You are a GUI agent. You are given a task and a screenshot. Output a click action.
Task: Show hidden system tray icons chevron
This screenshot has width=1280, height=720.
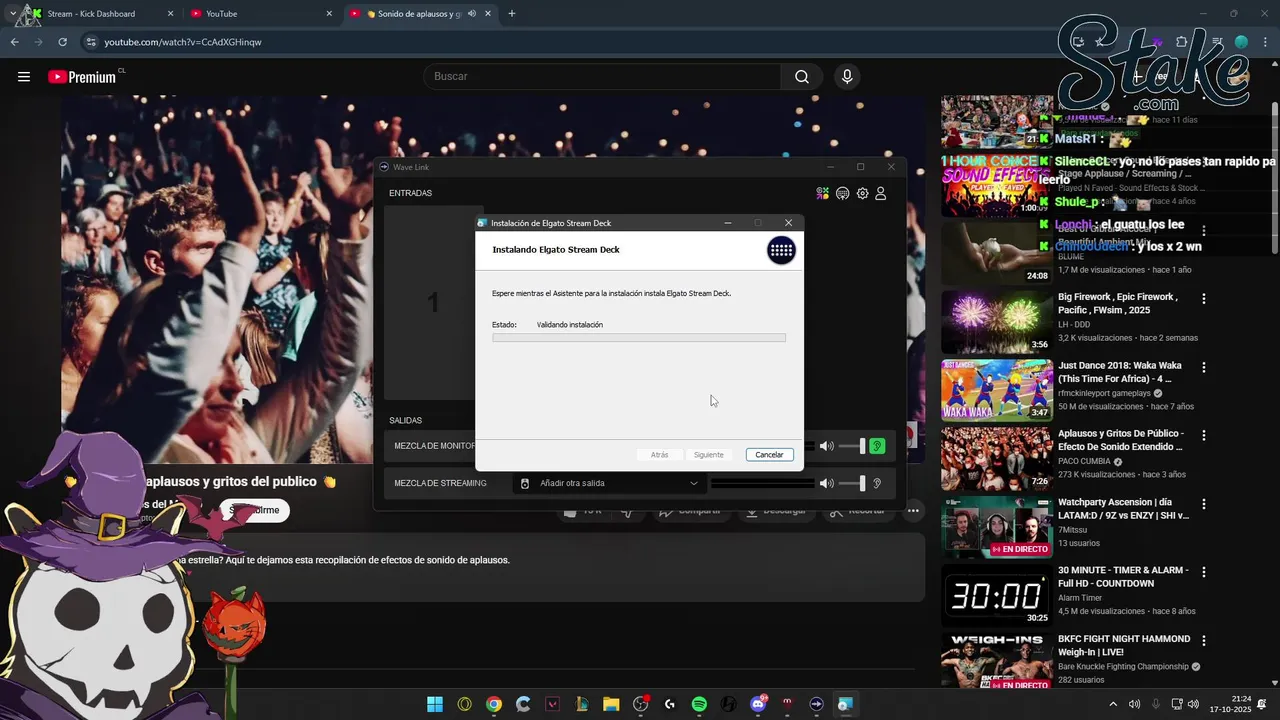tap(1114, 704)
